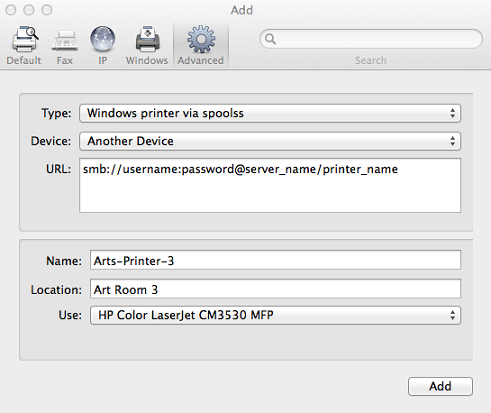Close the Add window with red button
Screen dimensions: 491x413
(11, 10)
